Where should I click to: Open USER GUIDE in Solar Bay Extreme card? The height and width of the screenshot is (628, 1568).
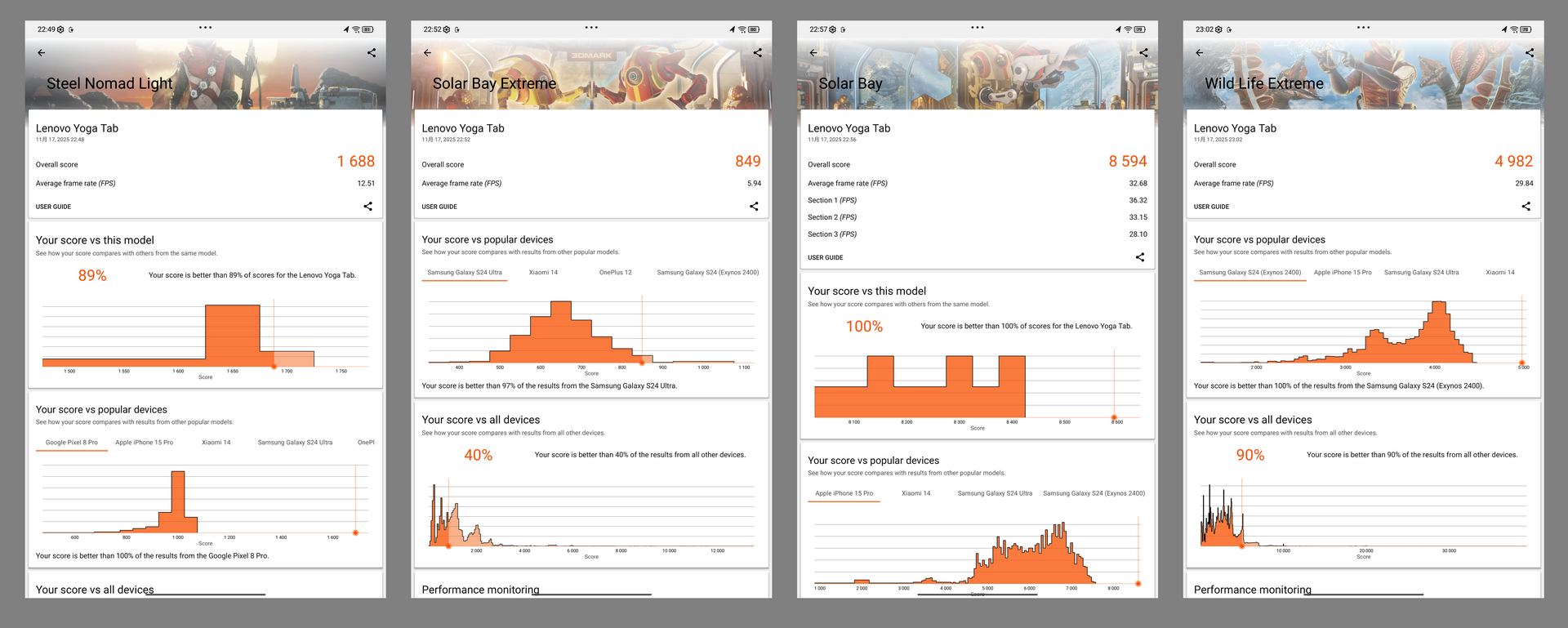439,207
